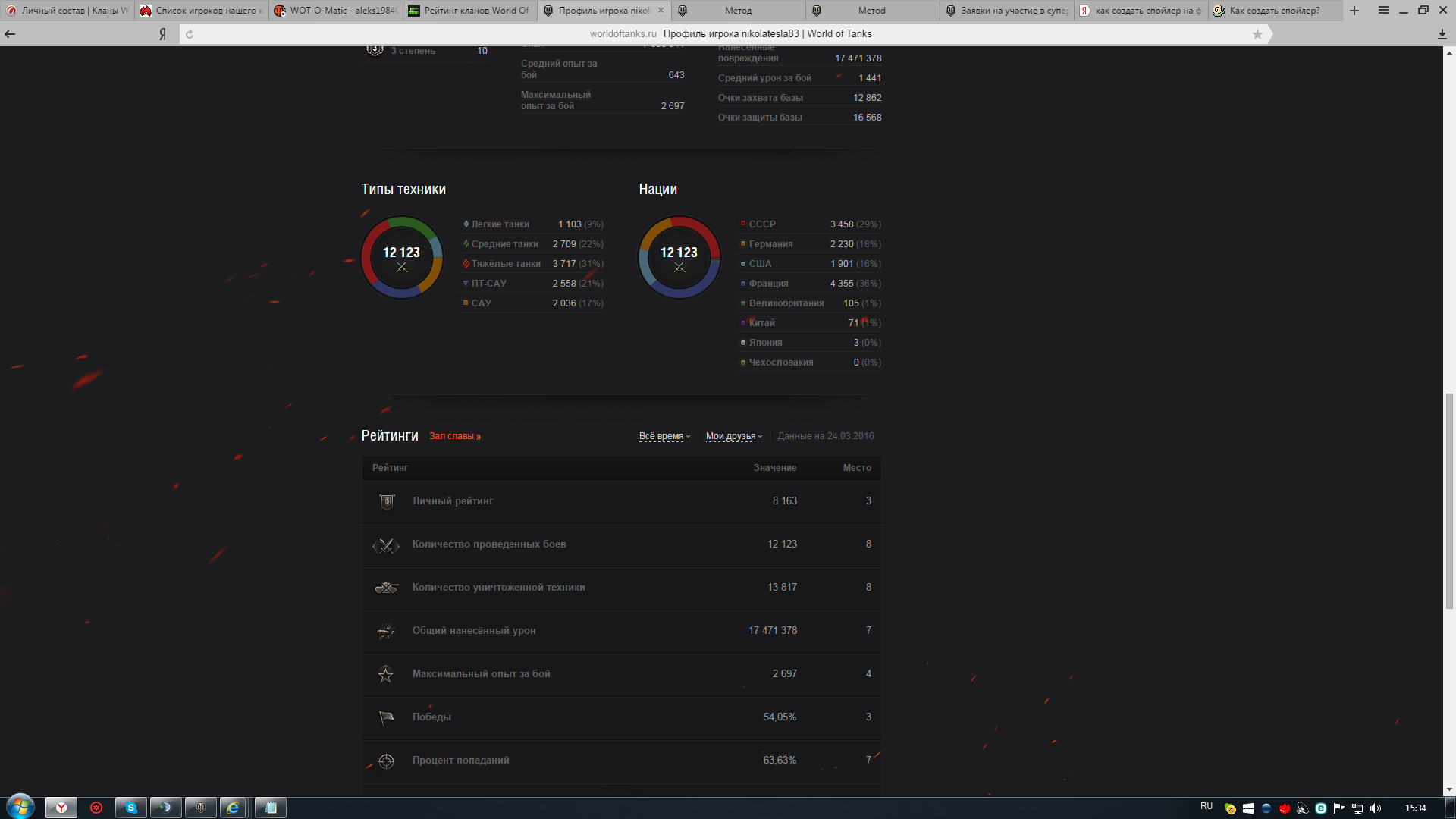Open Yandex Browser from the taskbar
The height and width of the screenshot is (819, 1456).
61,808
